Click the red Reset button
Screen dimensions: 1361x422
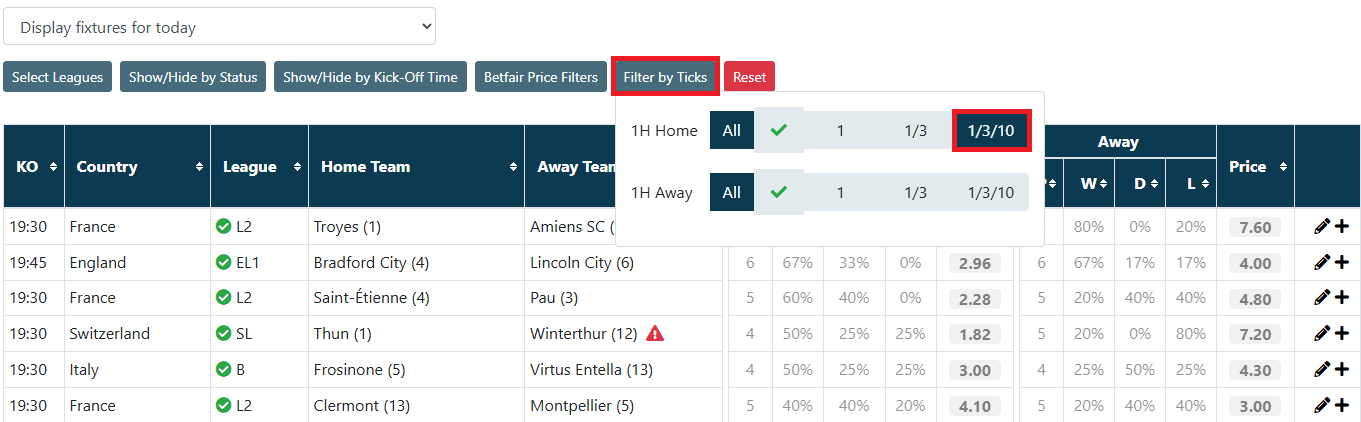749,77
